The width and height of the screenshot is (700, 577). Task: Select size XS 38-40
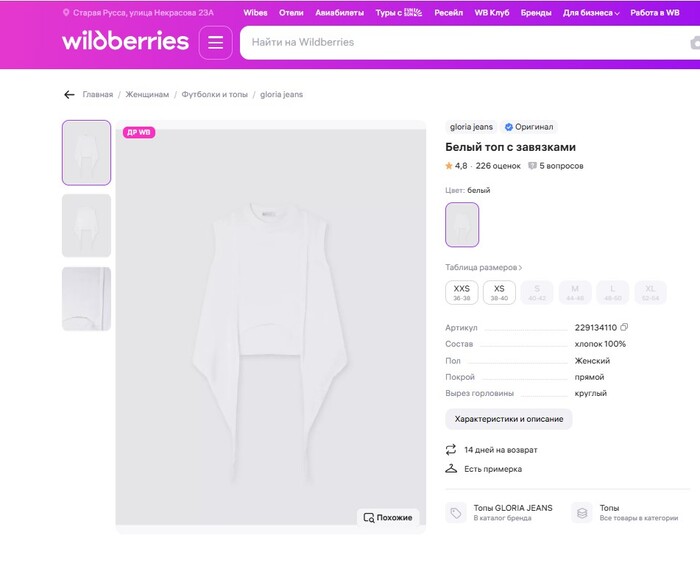pos(499,292)
